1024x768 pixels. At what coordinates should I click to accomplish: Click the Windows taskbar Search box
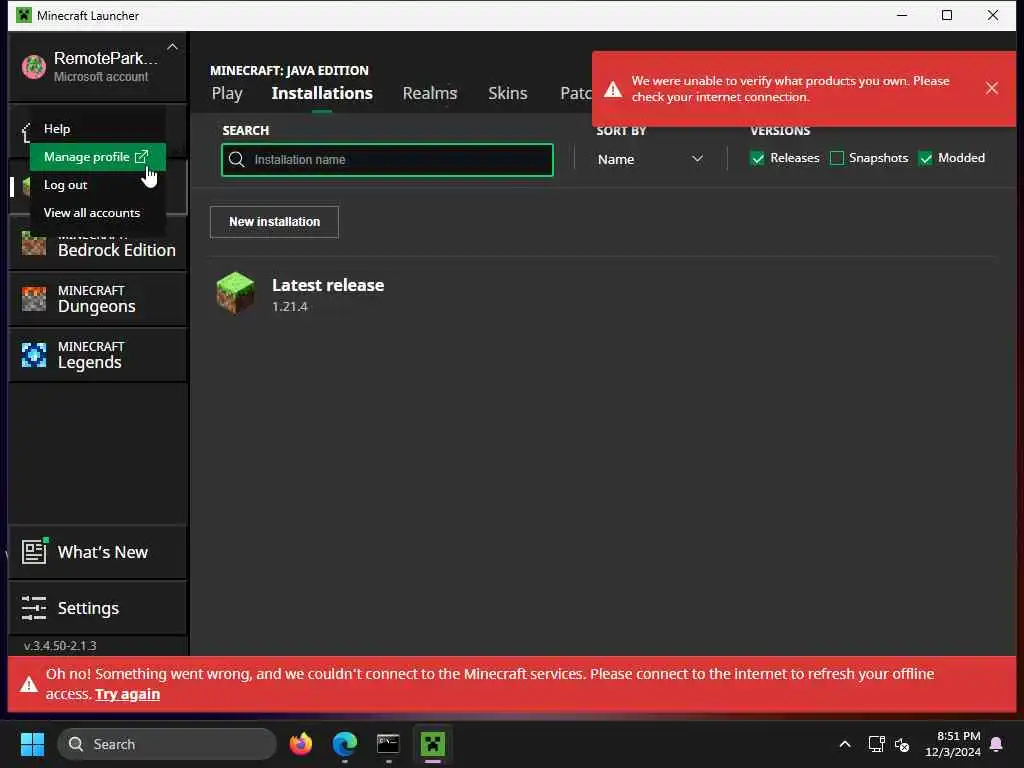point(167,744)
